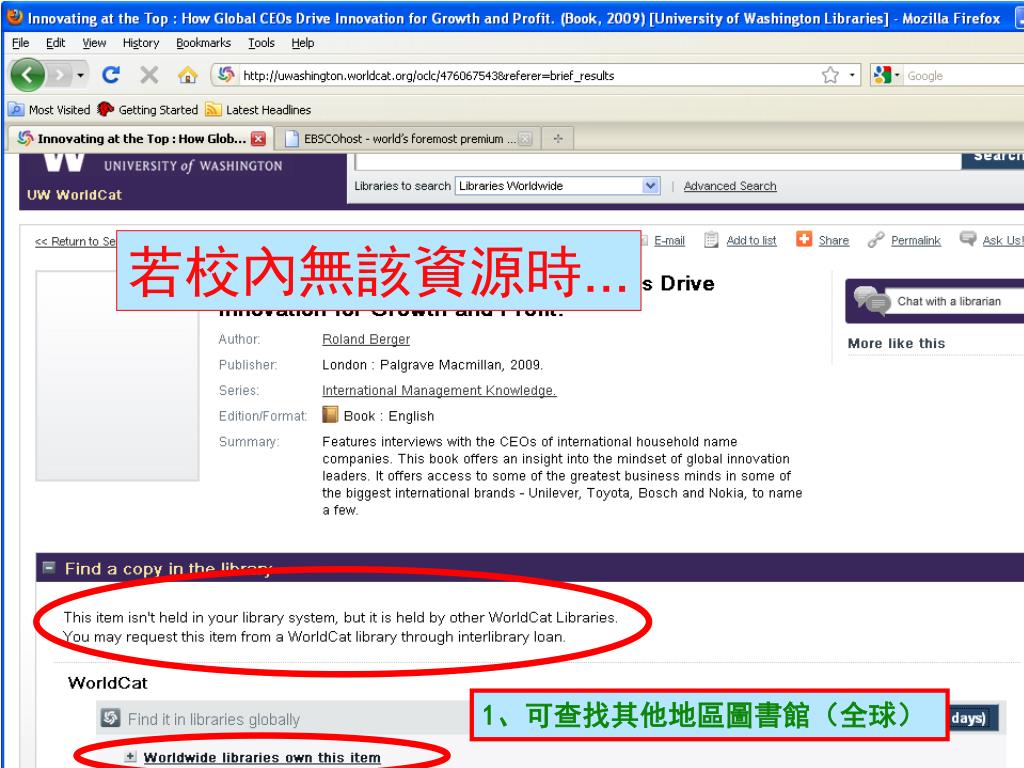The width and height of the screenshot is (1024, 768).
Task: Open a new tab with the plus button
Action: click(558, 138)
